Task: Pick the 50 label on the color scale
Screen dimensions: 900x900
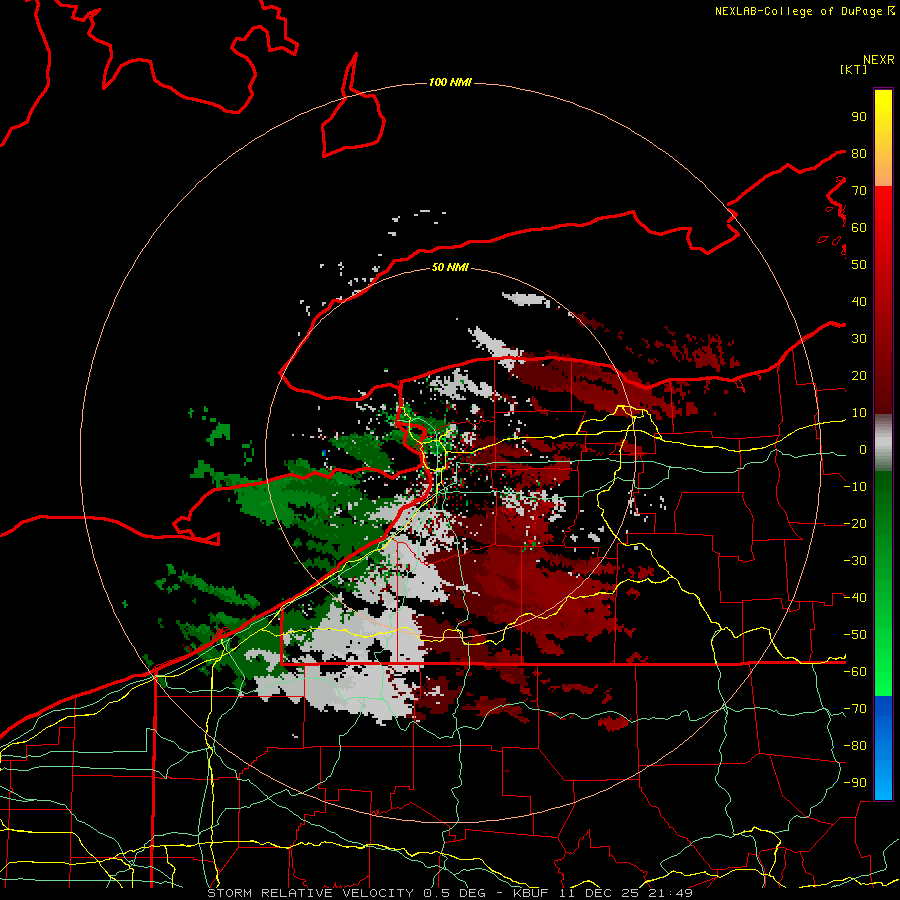Action: pos(859,265)
